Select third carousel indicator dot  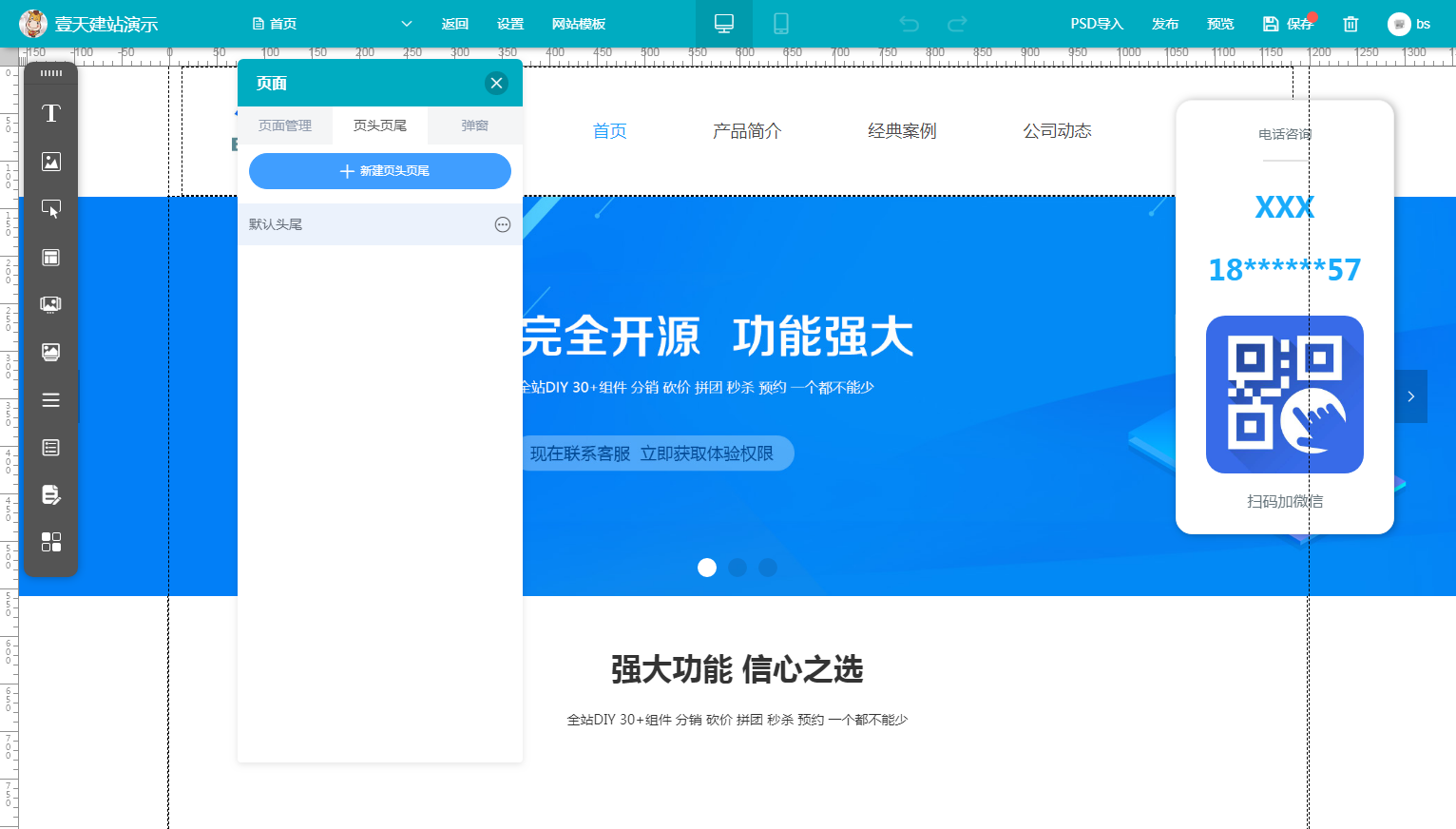(768, 568)
